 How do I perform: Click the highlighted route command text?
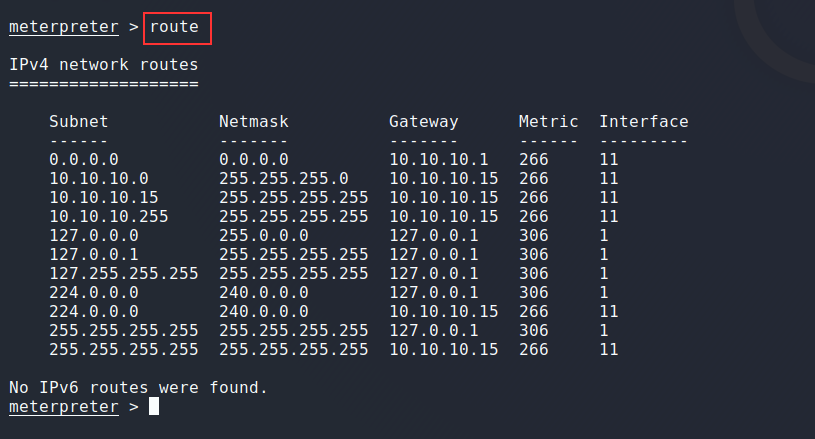click(175, 27)
